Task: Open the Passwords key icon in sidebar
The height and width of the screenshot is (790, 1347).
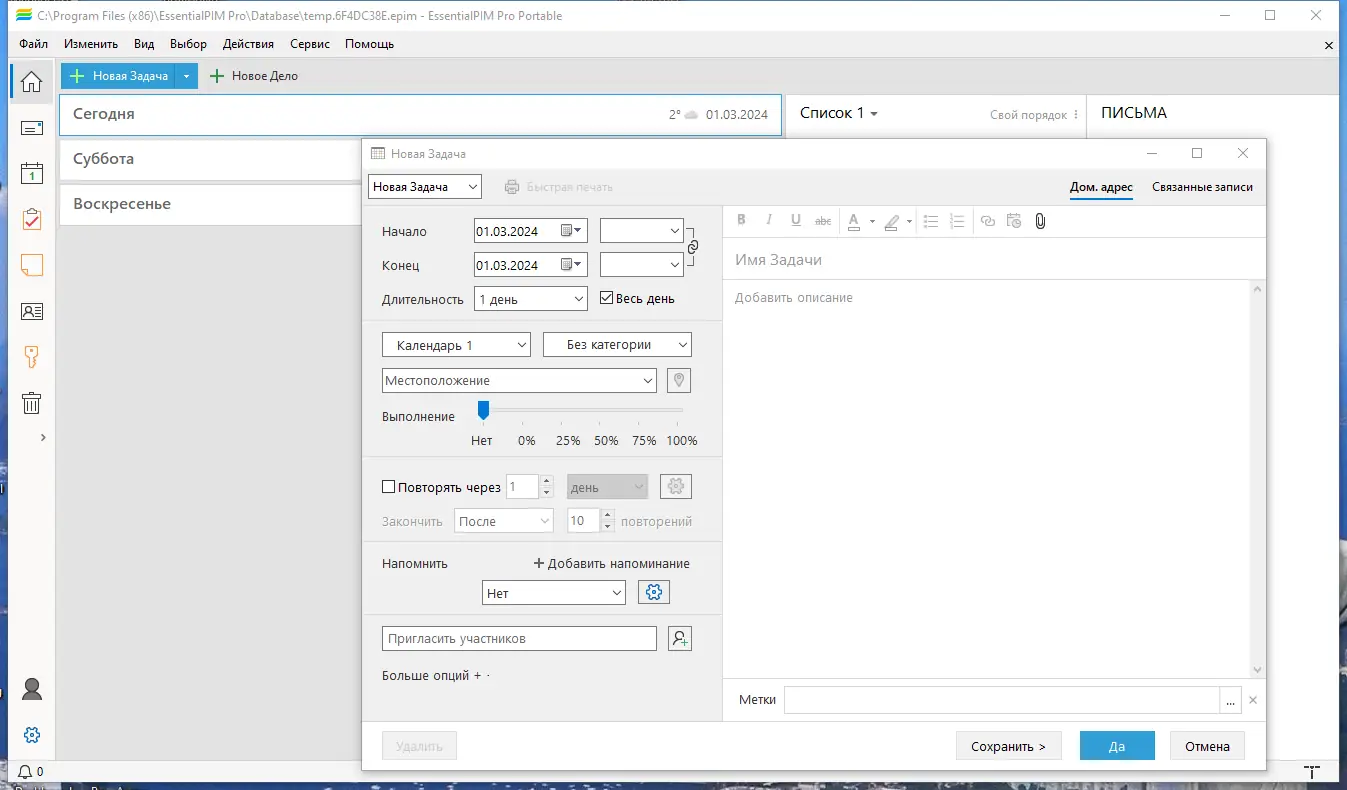Action: (x=32, y=357)
